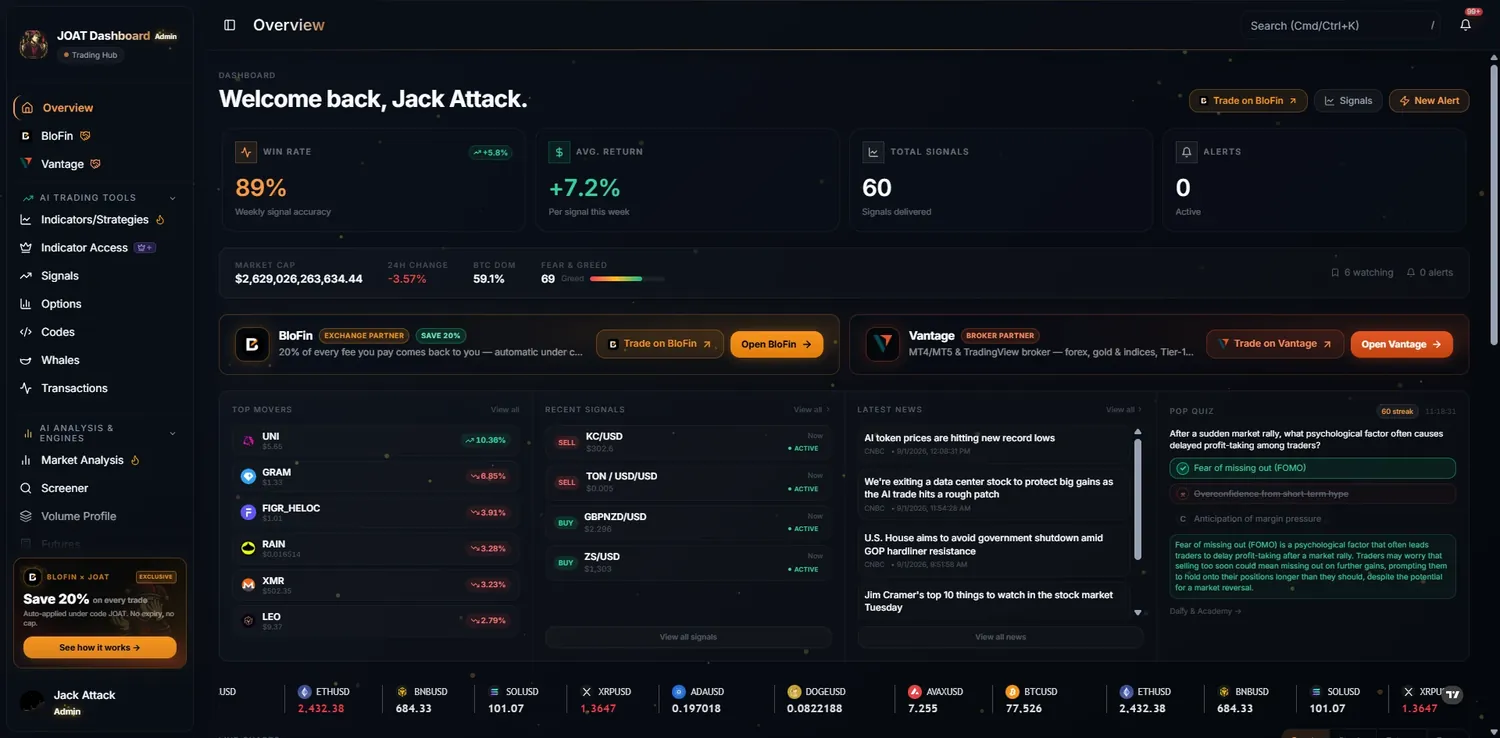Click the Vantage logo icon in sidebar
This screenshot has width=1500, height=738.
26,164
